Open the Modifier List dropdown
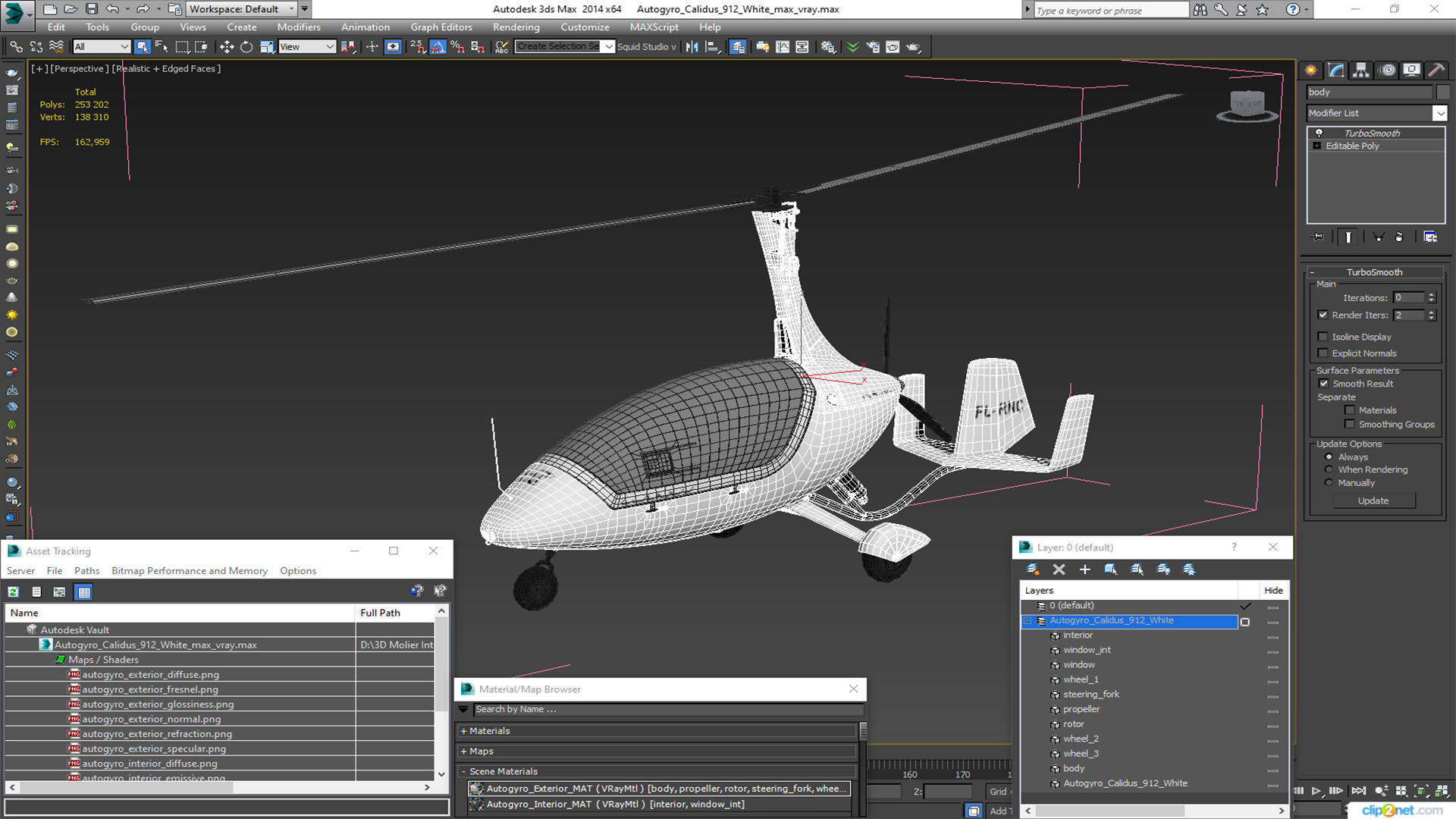This screenshot has width=1456, height=819. tap(1439, 113)
